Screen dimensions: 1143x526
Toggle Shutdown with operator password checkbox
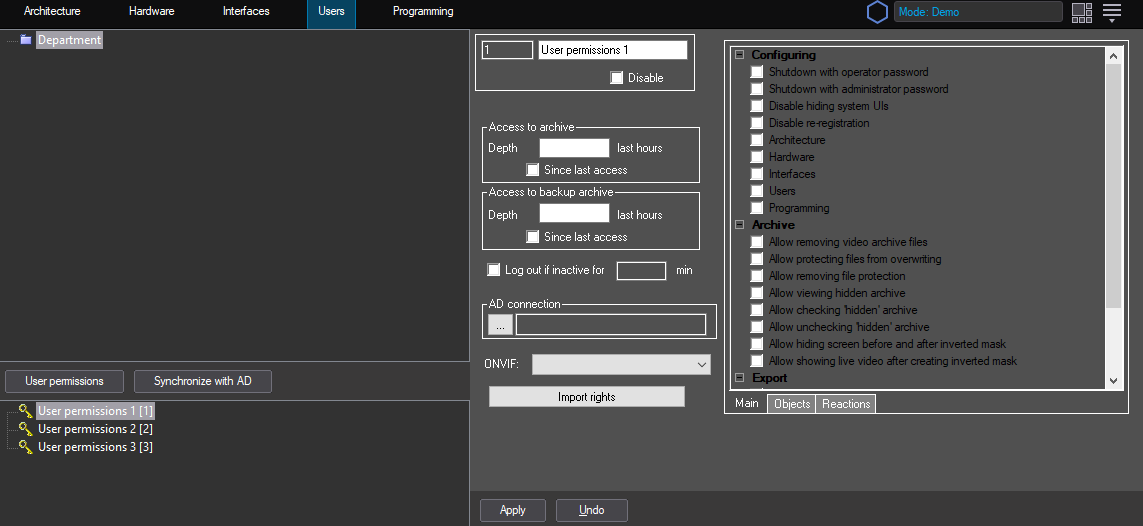click(757, 73)
